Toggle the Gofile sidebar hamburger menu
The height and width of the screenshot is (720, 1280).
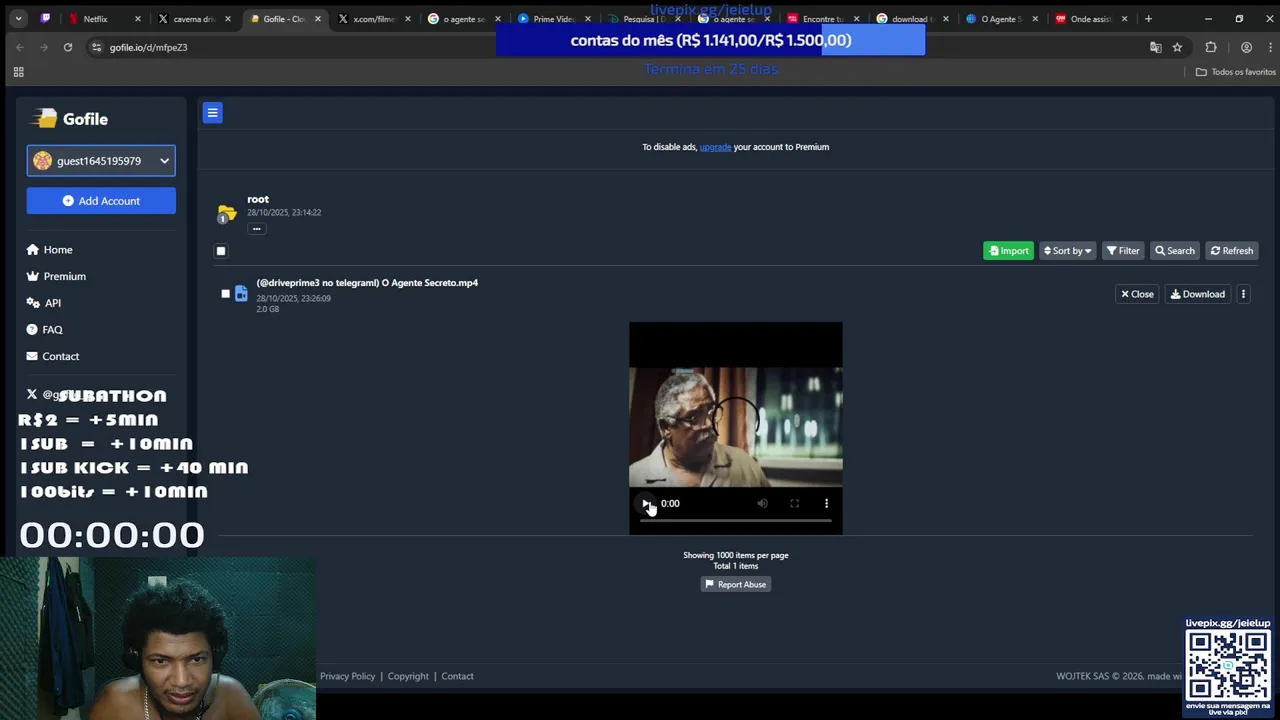click(x=212, y=113)
